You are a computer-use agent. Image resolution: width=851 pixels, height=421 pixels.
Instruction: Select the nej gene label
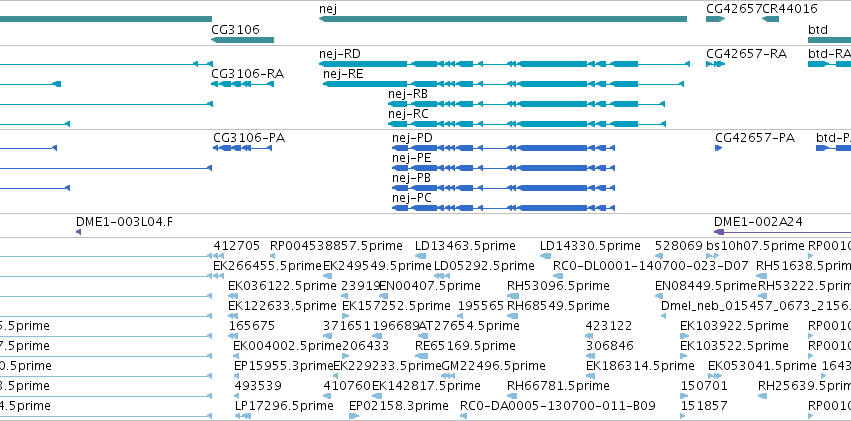click(x=328, y=9)
